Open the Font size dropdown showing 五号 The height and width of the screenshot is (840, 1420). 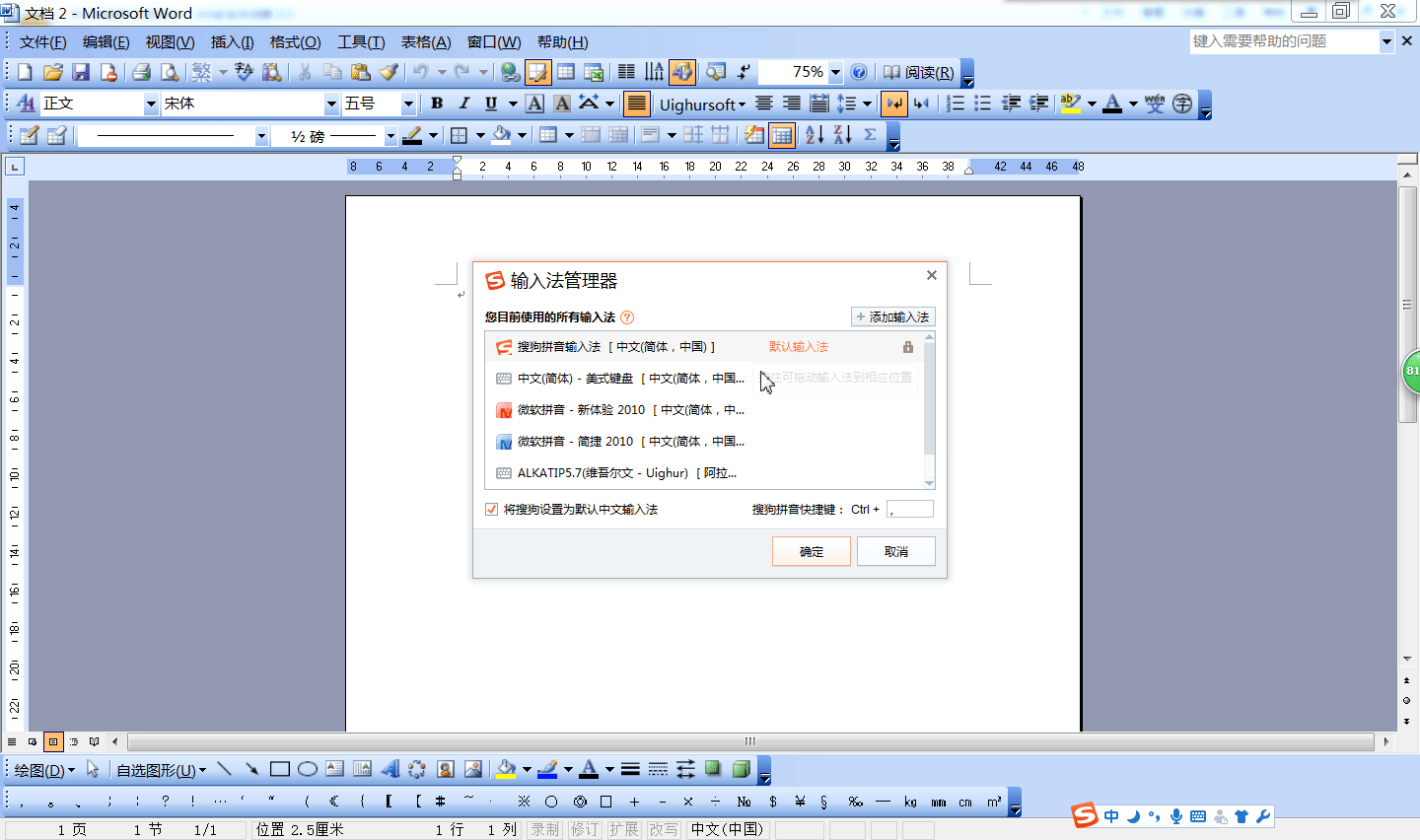[x=408, y=104]
